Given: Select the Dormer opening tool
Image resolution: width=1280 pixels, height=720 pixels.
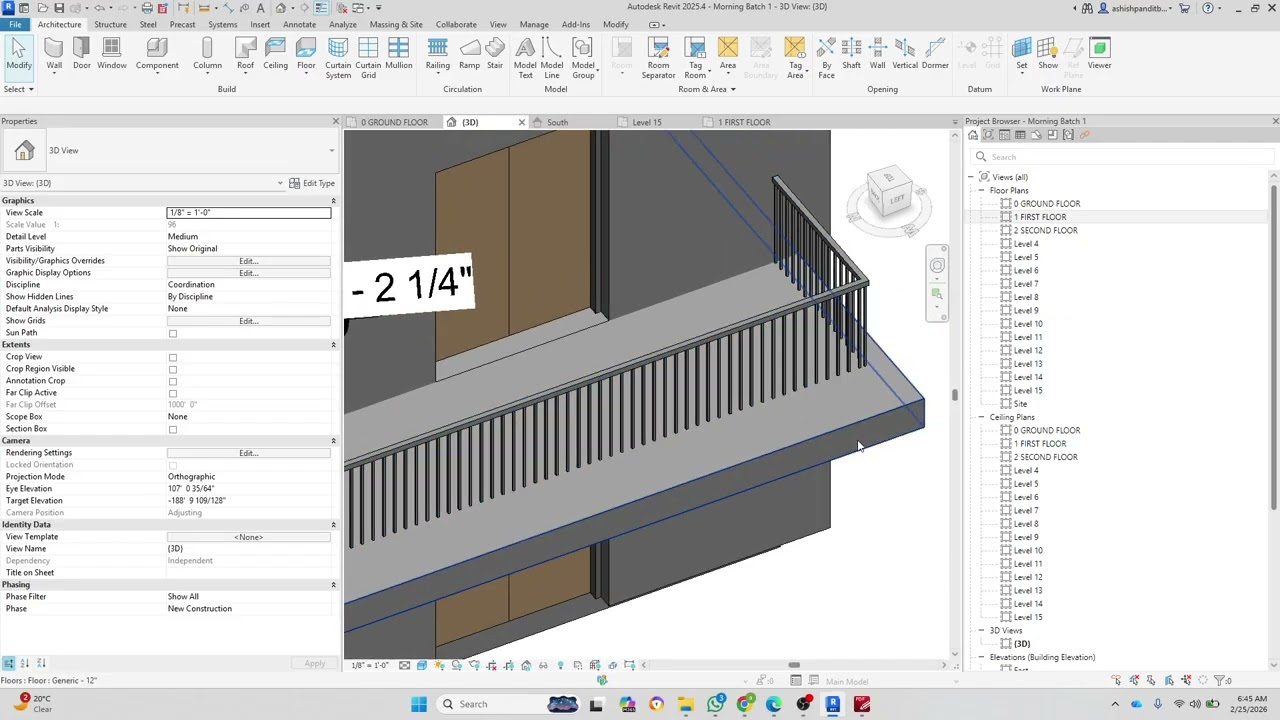Looking at the screenshot, I should 935,54.
